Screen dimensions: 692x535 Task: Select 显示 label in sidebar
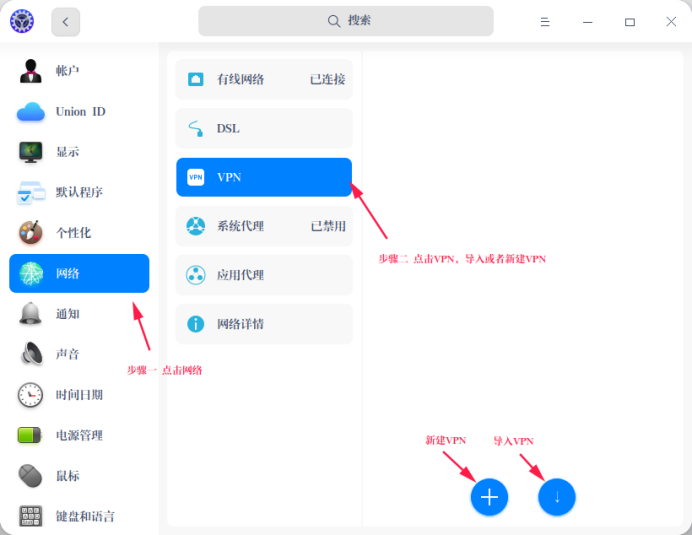68,152
